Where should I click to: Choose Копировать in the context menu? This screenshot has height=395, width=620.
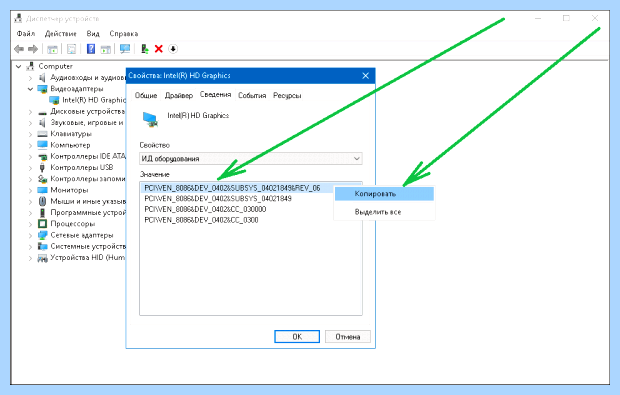(x=384, y=194)
